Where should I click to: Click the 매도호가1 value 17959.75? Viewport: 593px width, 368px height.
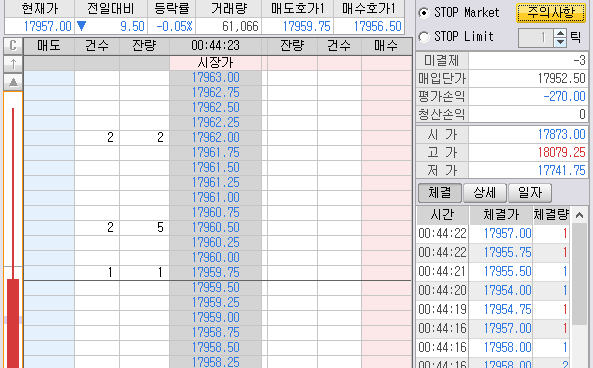tap(307, 26)
